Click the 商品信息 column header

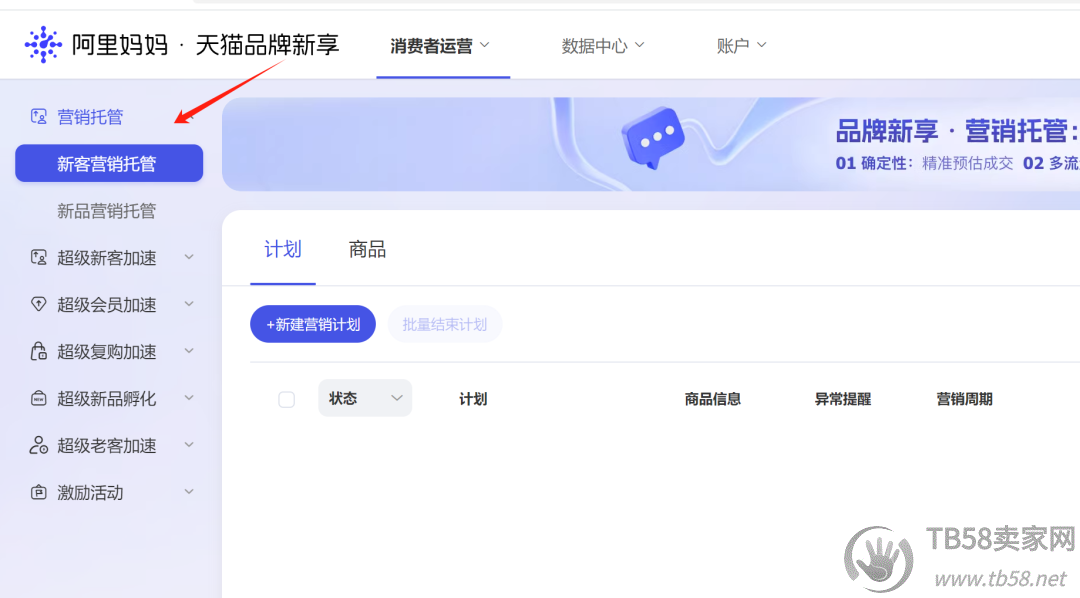coord(712,399)
